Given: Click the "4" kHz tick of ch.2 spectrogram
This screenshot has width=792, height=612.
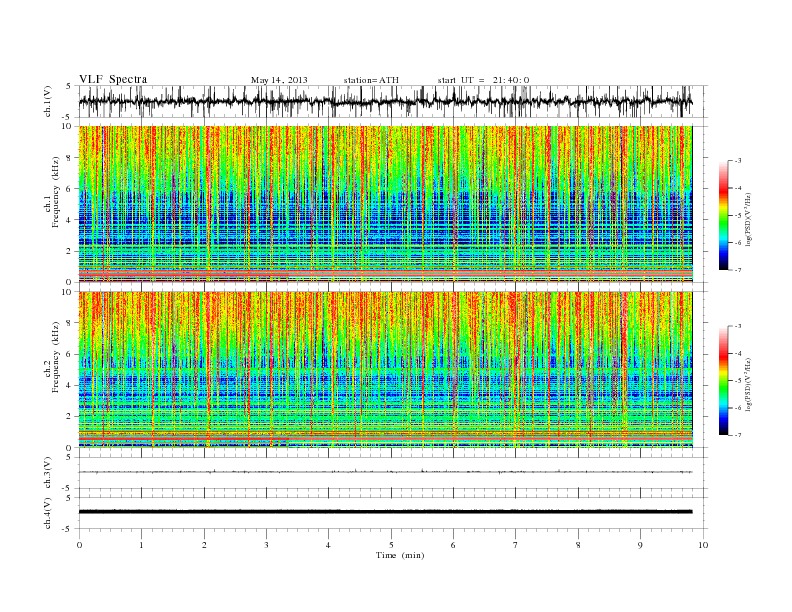Looking at the screenshot, I should tap(70, 385).
